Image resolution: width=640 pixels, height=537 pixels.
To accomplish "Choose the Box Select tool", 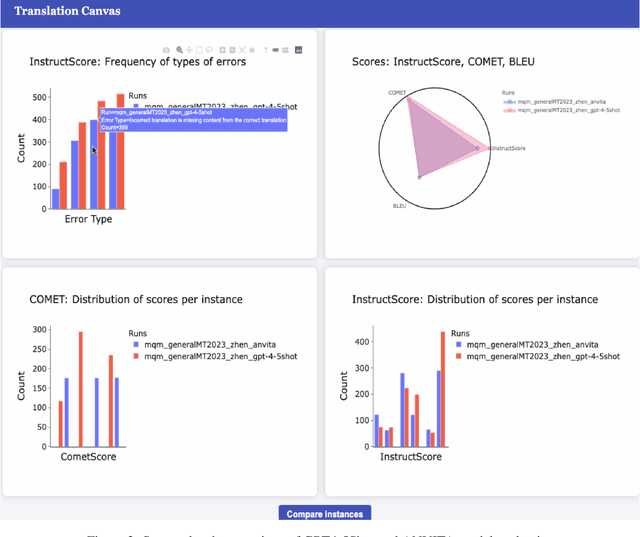I will point(199,49).
